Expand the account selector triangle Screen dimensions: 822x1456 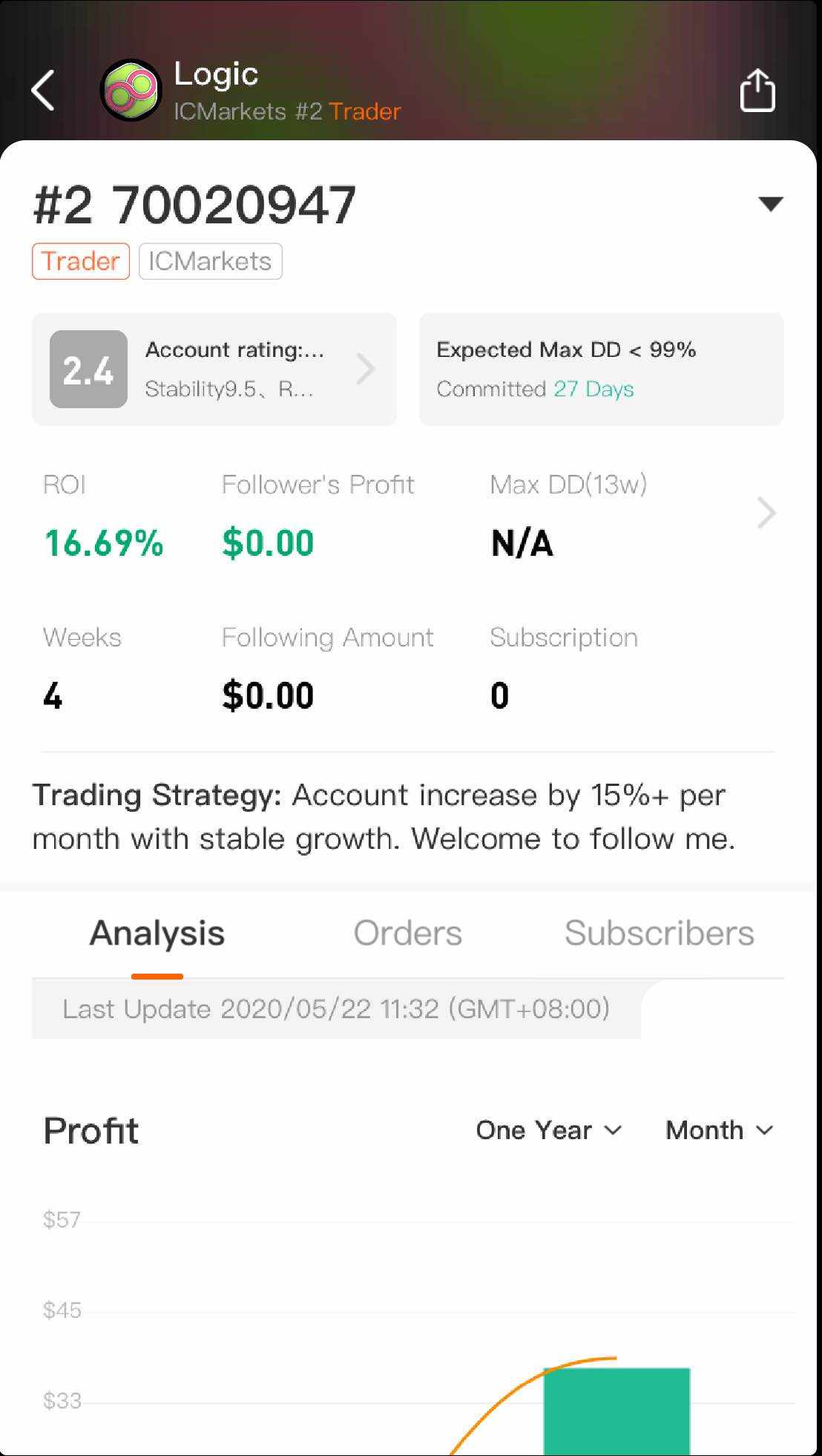click(x=771, y=204)
